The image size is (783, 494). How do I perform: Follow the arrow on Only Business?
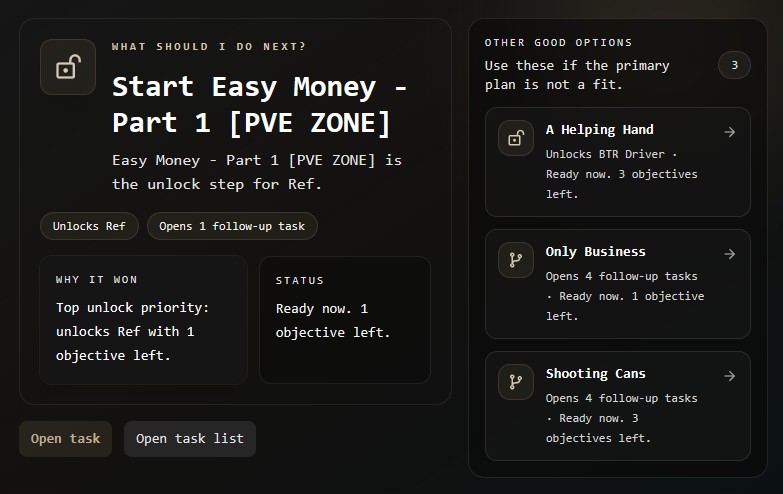tap(730, 254)
